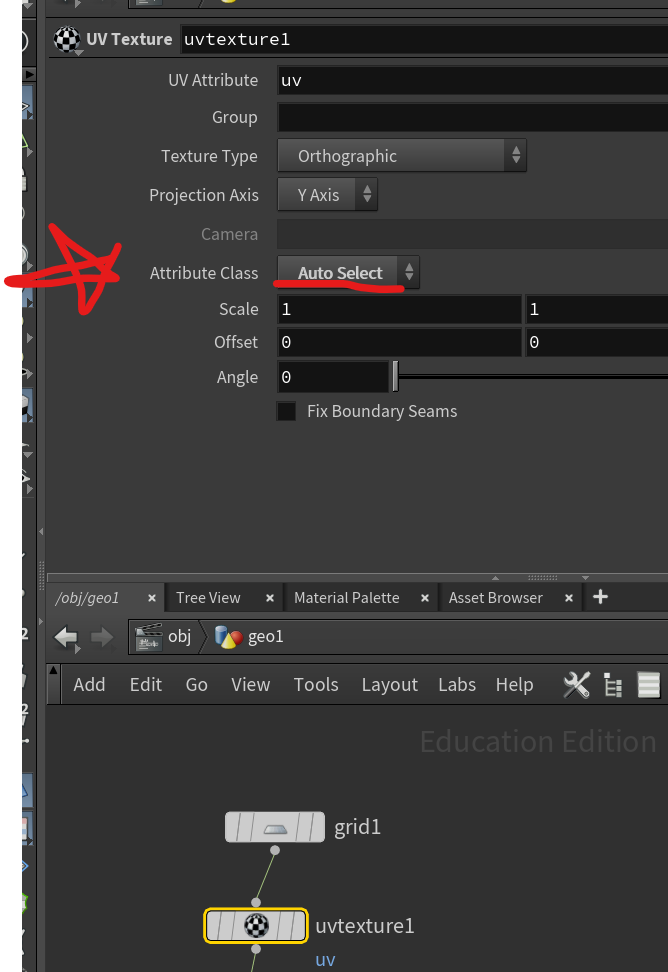Collapse the pane with the left-edge arrow
The width and height of the screenshot is (668, 972).
coord(41,532)
